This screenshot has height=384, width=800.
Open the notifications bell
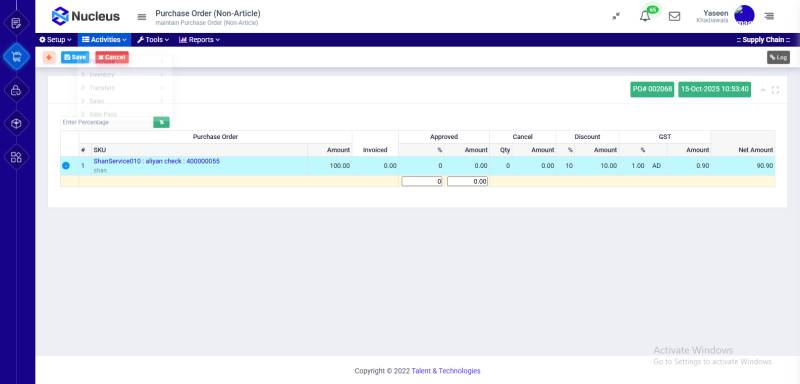click(x=645, y=16)
